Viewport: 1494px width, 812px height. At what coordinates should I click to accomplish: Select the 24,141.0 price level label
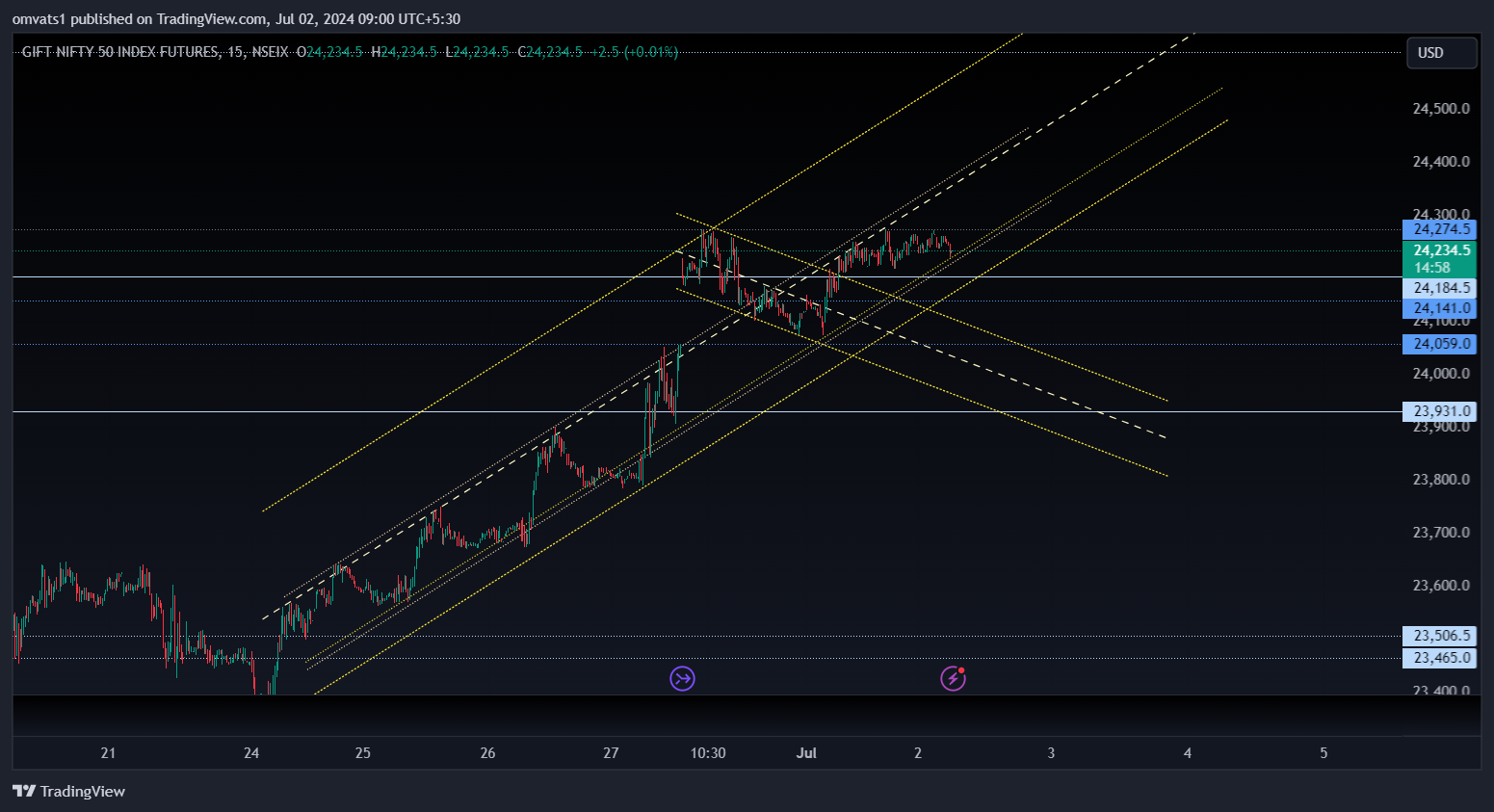[1440, 309]
